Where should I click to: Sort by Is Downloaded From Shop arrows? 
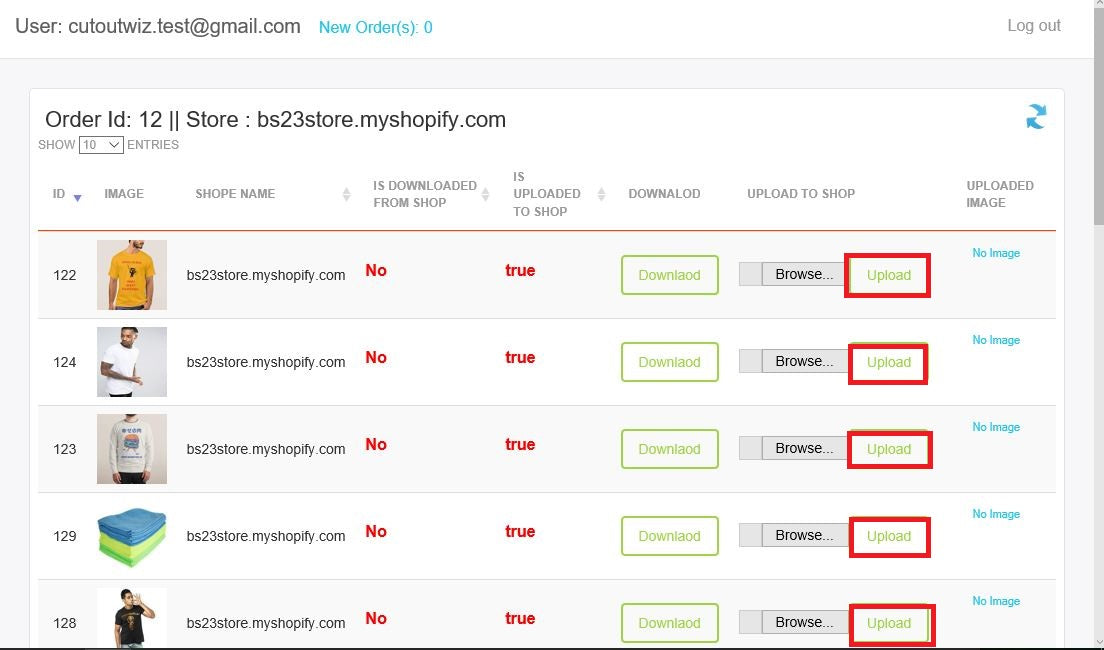click(485, 194)
